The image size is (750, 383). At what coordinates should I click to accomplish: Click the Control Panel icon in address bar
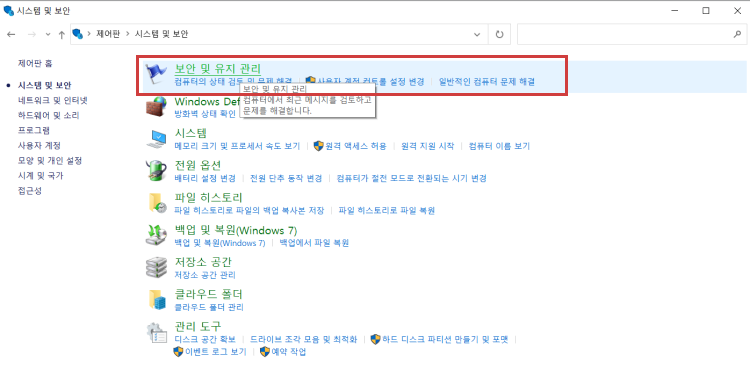click(77, 34)
